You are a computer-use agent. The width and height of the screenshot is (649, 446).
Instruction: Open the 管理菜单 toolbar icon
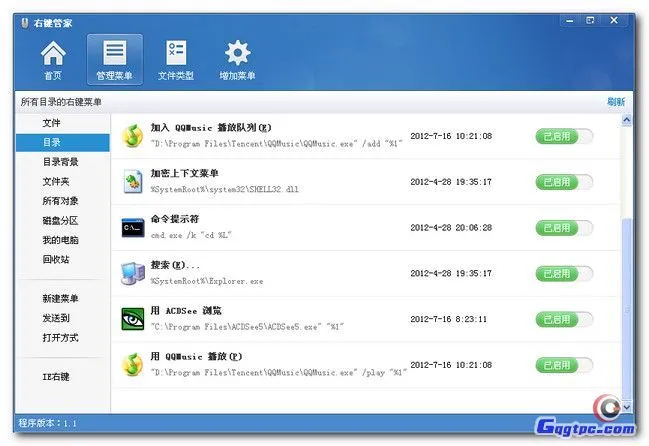tap(115, 60)
